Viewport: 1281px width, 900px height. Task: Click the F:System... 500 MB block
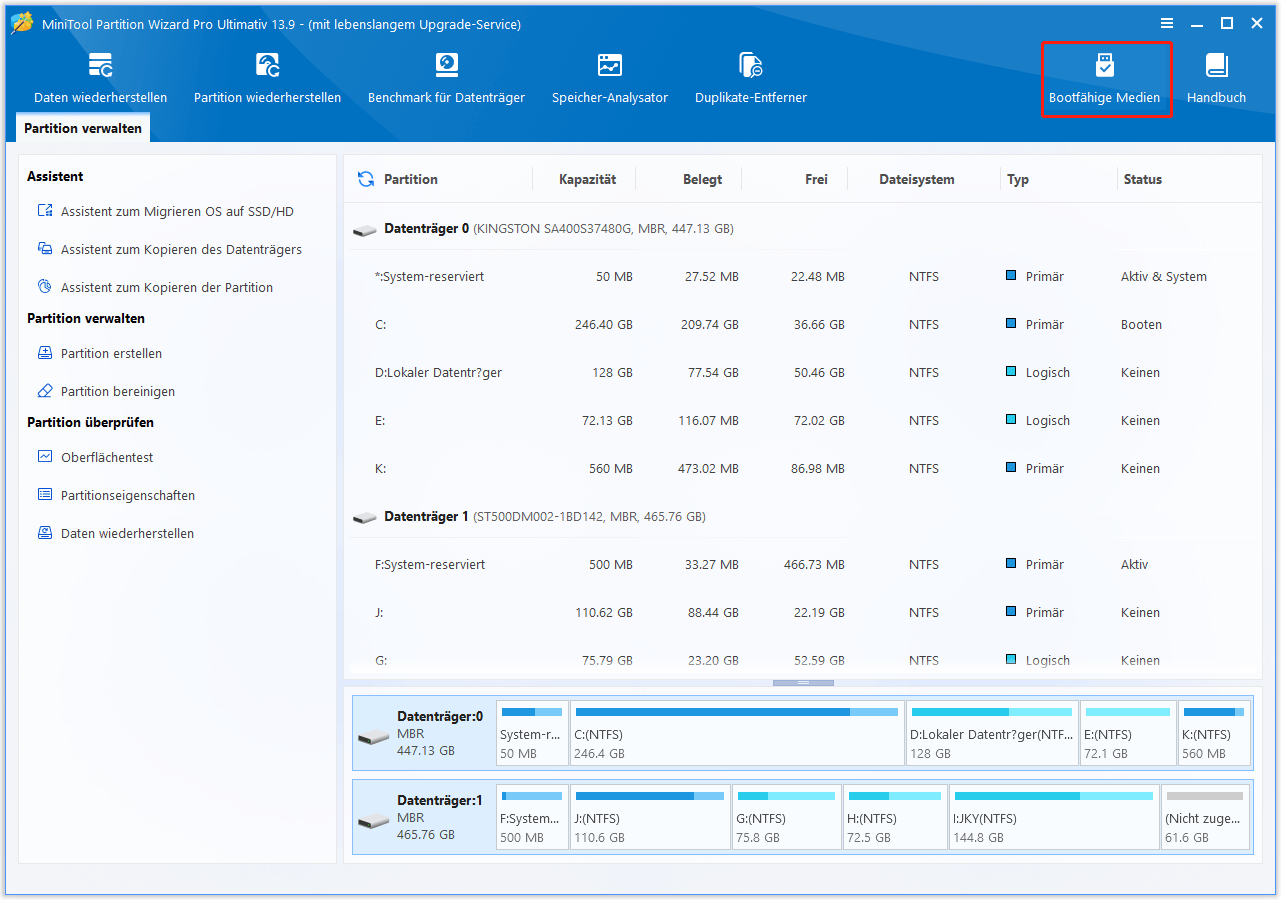pyautogui.click(x=532, y=817)
